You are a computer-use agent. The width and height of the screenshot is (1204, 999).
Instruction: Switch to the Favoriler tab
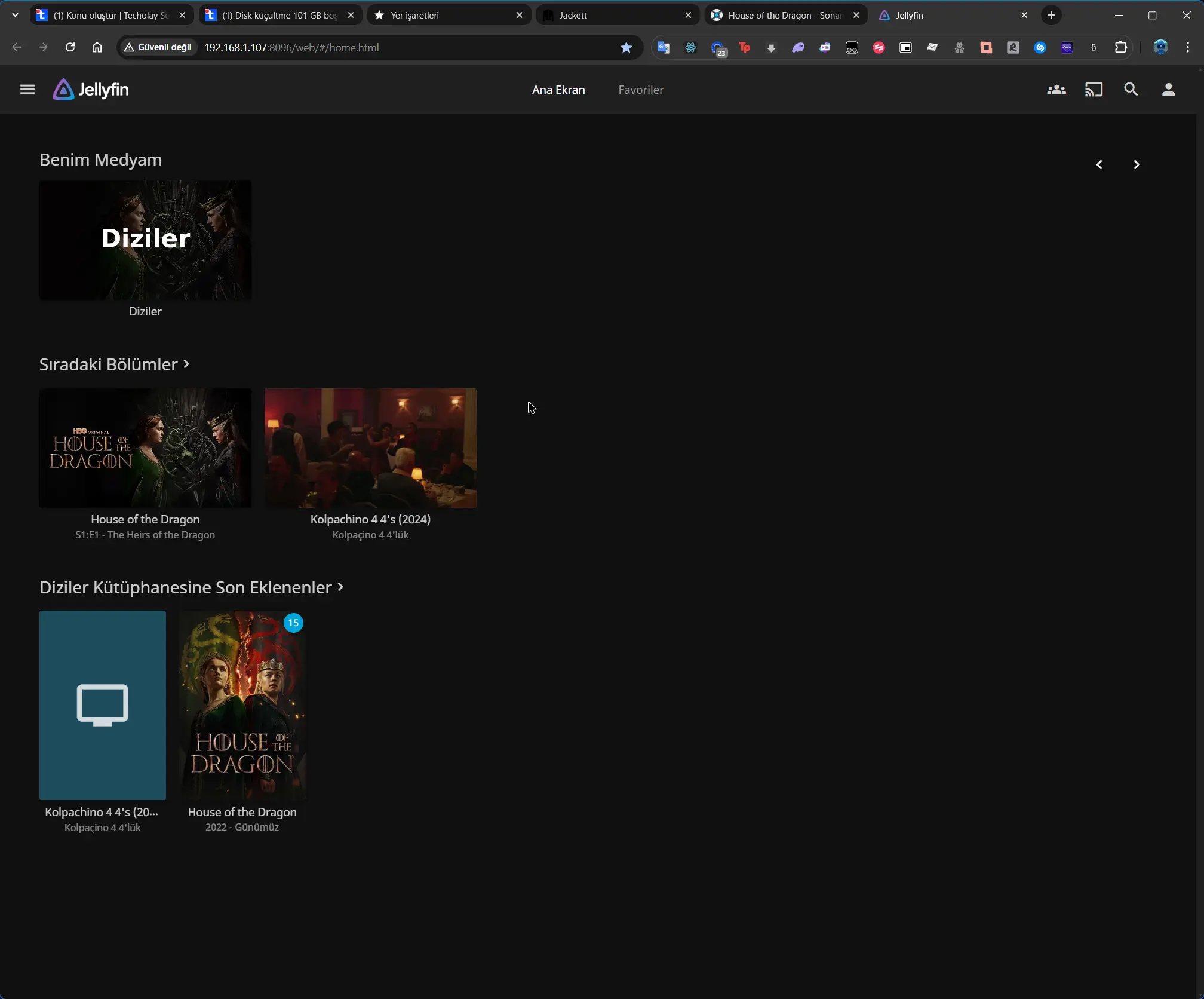[x=641, y=90]
